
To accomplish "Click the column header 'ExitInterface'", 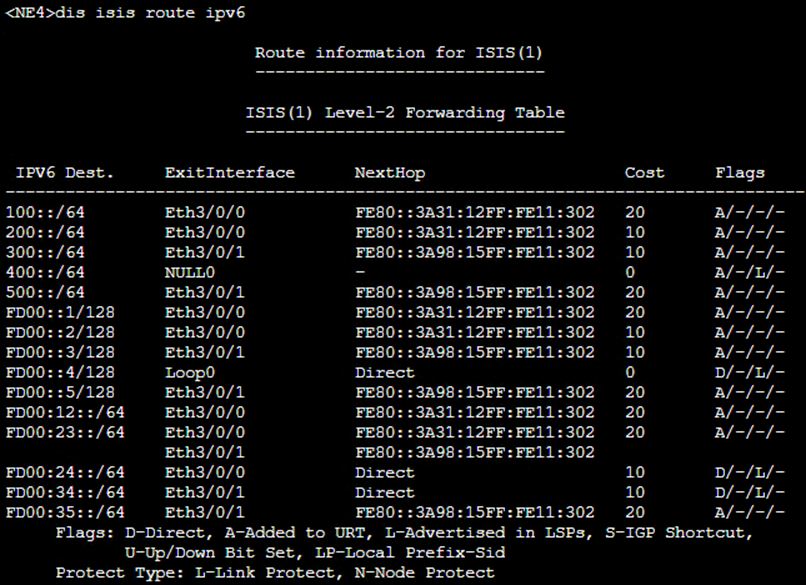I will point(229,172).
